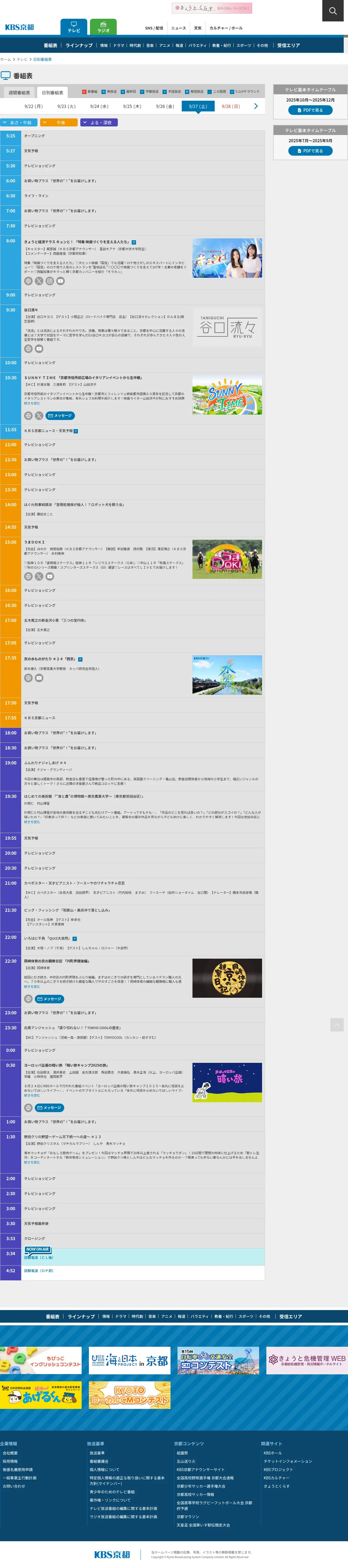
Task: Jump to よる・深夜 time section
Action: (x=99, y=122)
